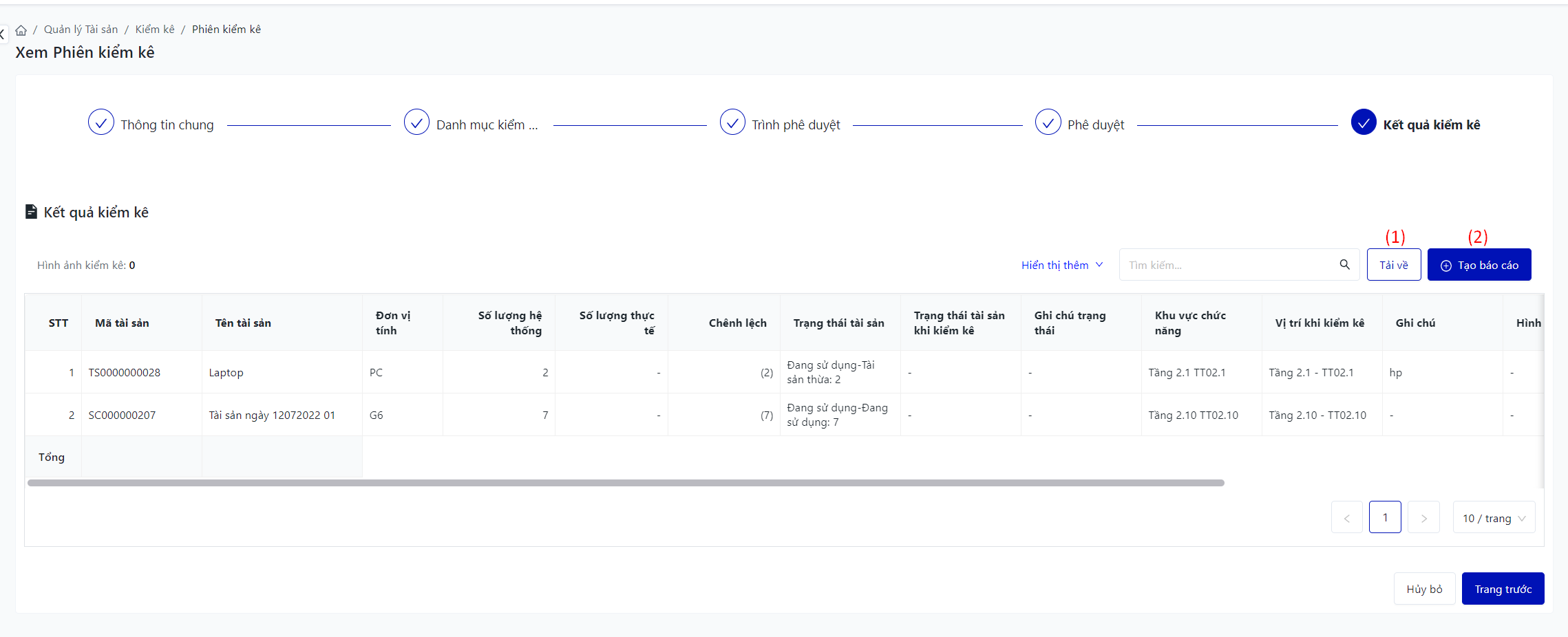
Task: Click the Kết quả kiểm kê step icon
Action: pos(1363,122)
